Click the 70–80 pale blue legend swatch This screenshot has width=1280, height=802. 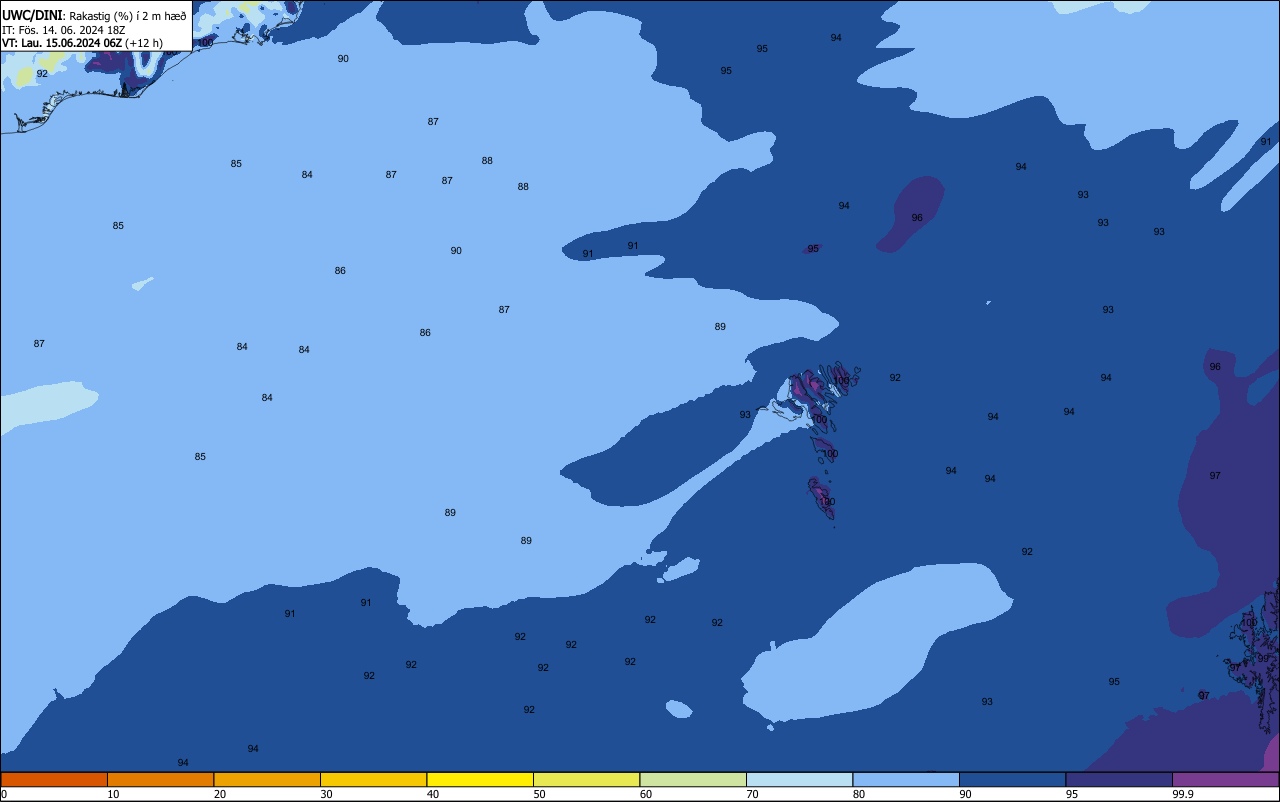tap(799, 779)
